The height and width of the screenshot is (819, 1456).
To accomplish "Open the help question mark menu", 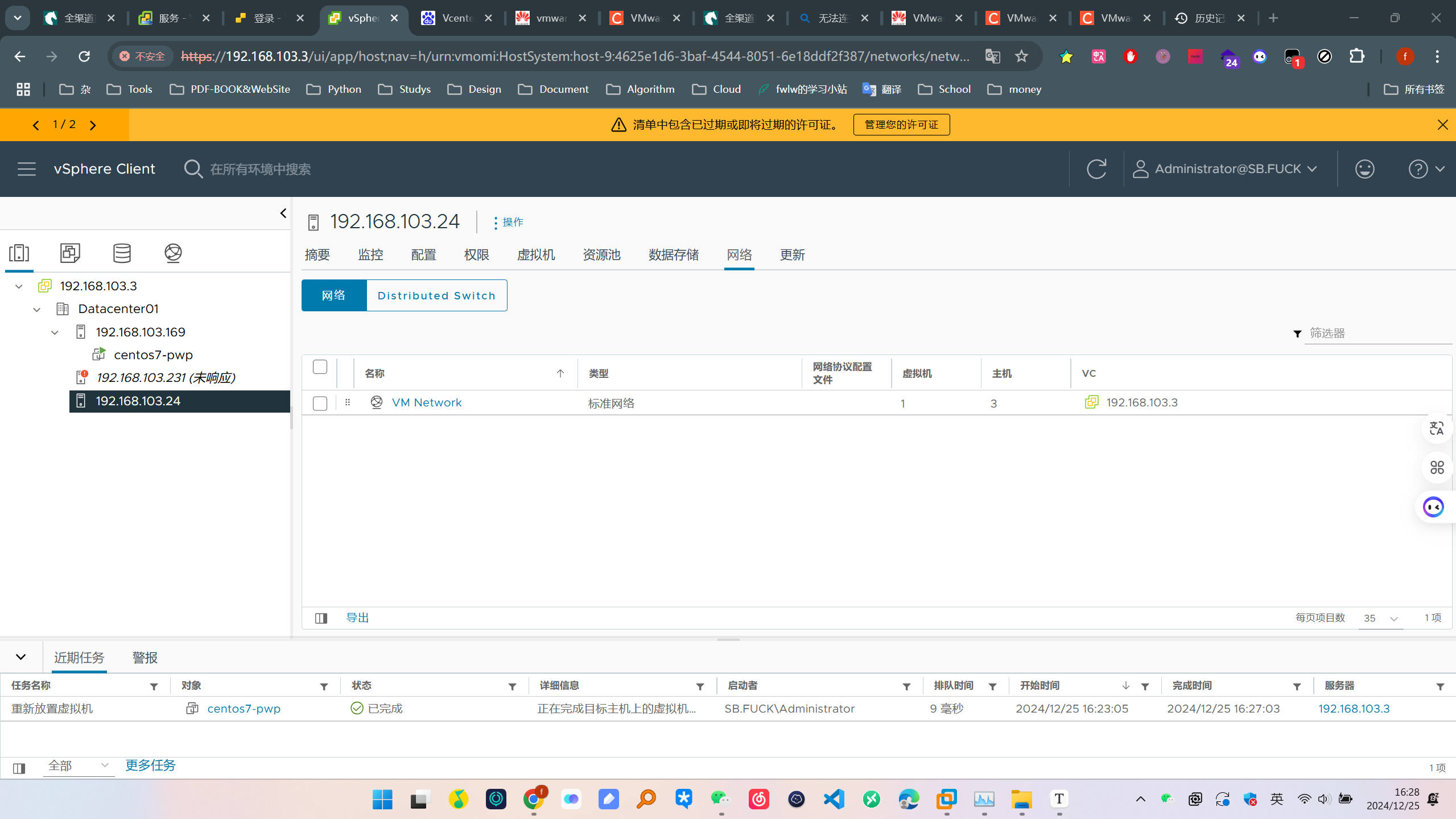I will [x=1426, y=169].
